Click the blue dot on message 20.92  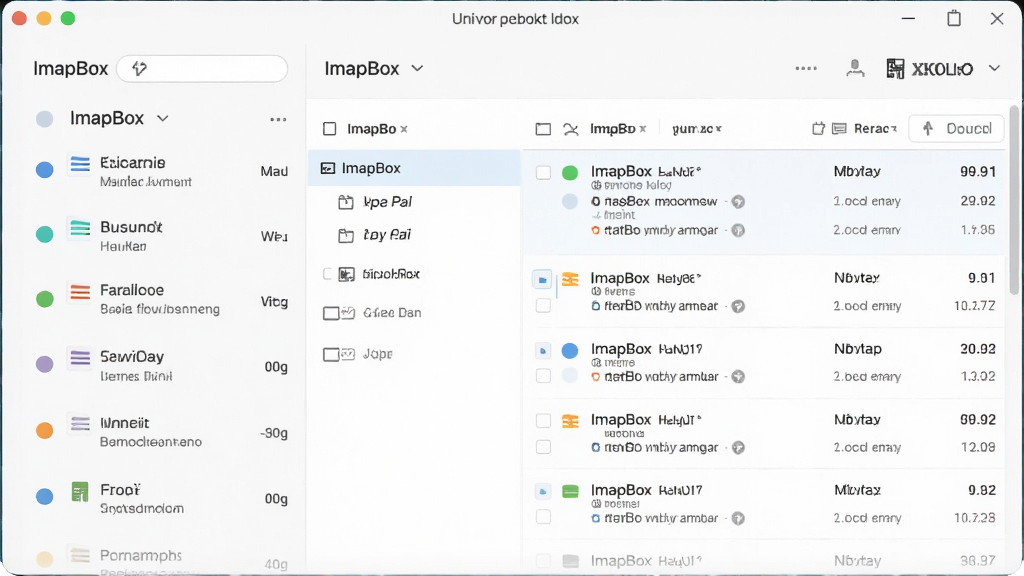click(570, 351)
